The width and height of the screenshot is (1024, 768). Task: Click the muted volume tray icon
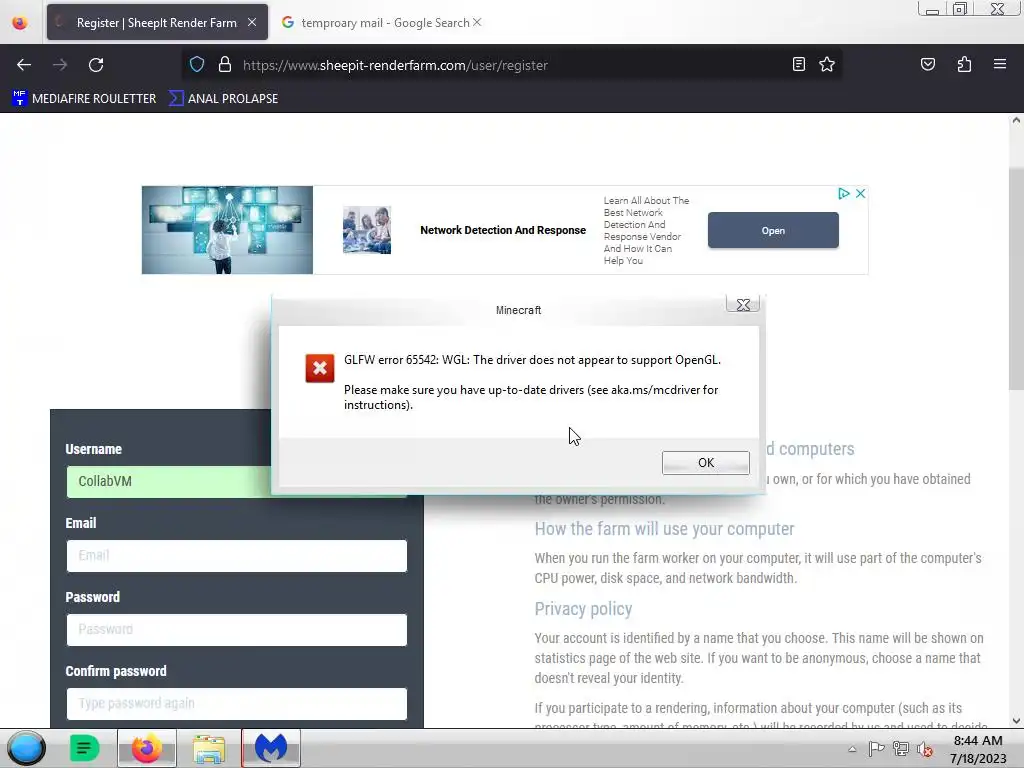(x=925, y=749)
